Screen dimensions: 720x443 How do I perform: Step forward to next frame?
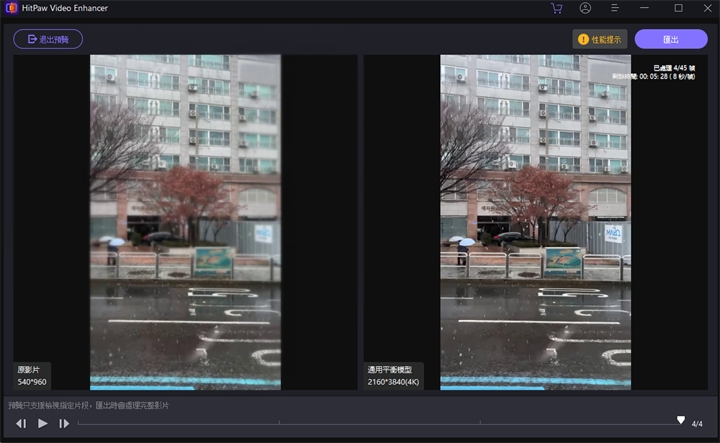click(64, 423)
